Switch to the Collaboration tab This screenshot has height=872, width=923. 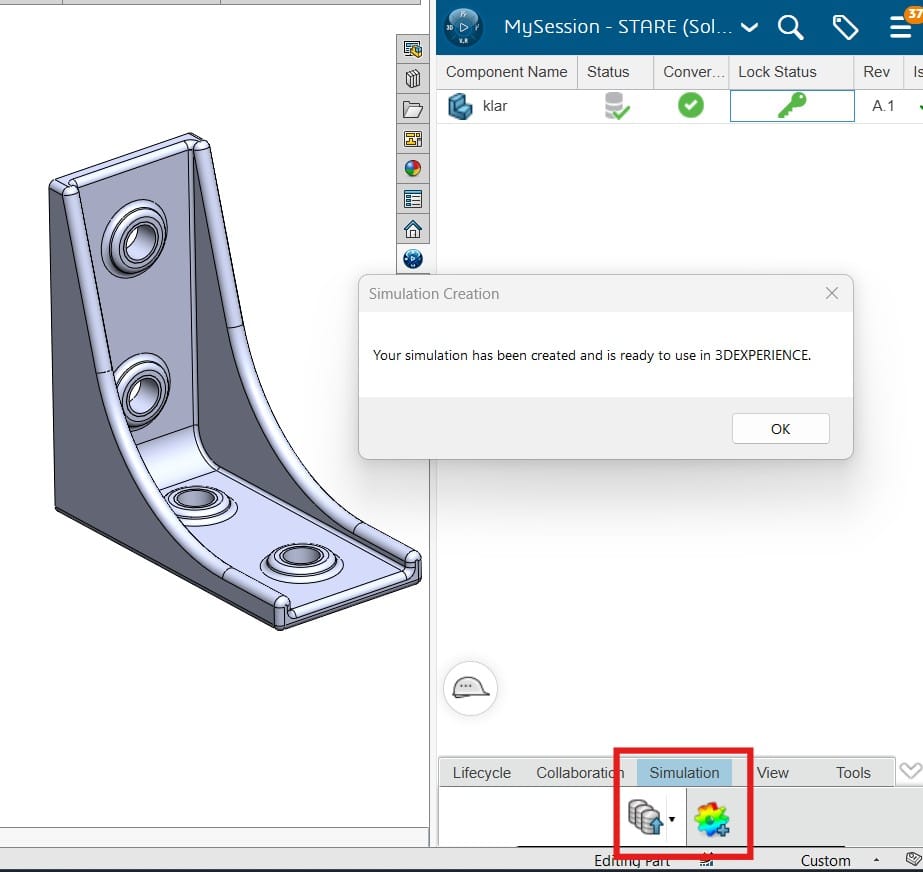point(580,772)
